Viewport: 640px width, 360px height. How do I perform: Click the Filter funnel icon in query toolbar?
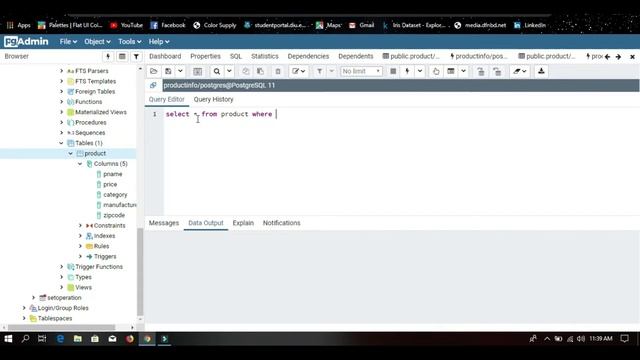[x=320, y=71]
